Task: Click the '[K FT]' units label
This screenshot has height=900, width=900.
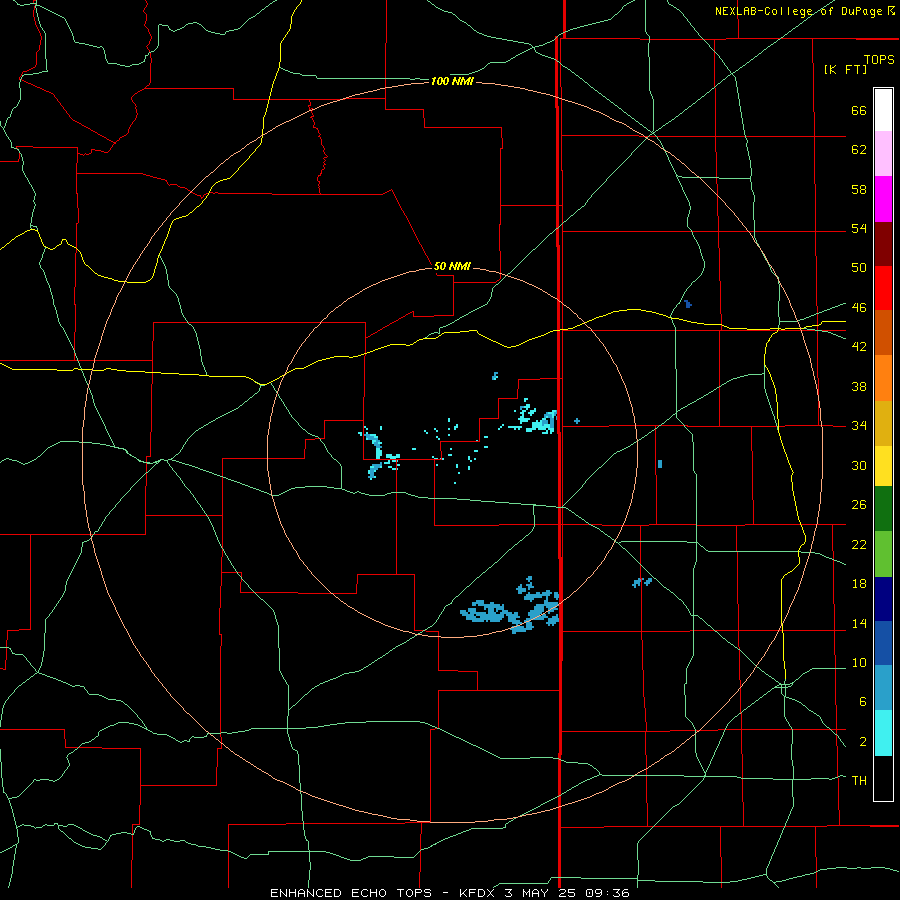Action: click(x=845, y=69)
